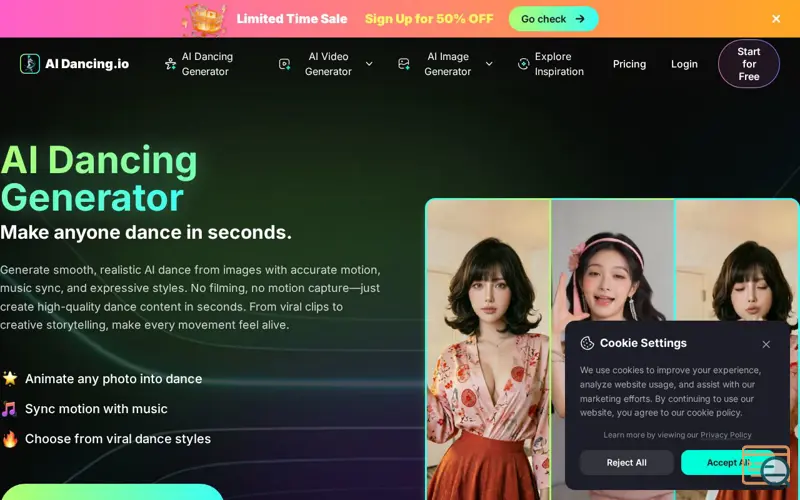
Task: Click the Explore Inspiration compass icon
Action: click(523, 64)
